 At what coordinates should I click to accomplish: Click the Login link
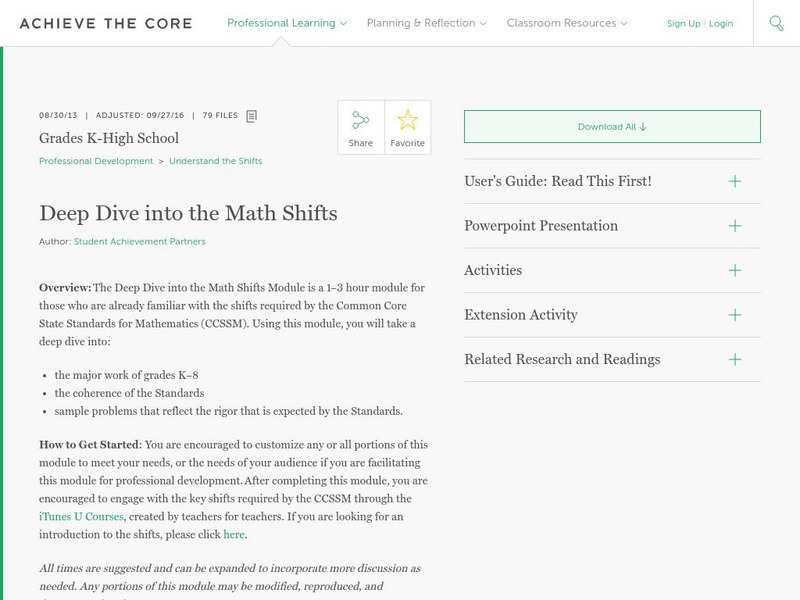pos(721,23)
